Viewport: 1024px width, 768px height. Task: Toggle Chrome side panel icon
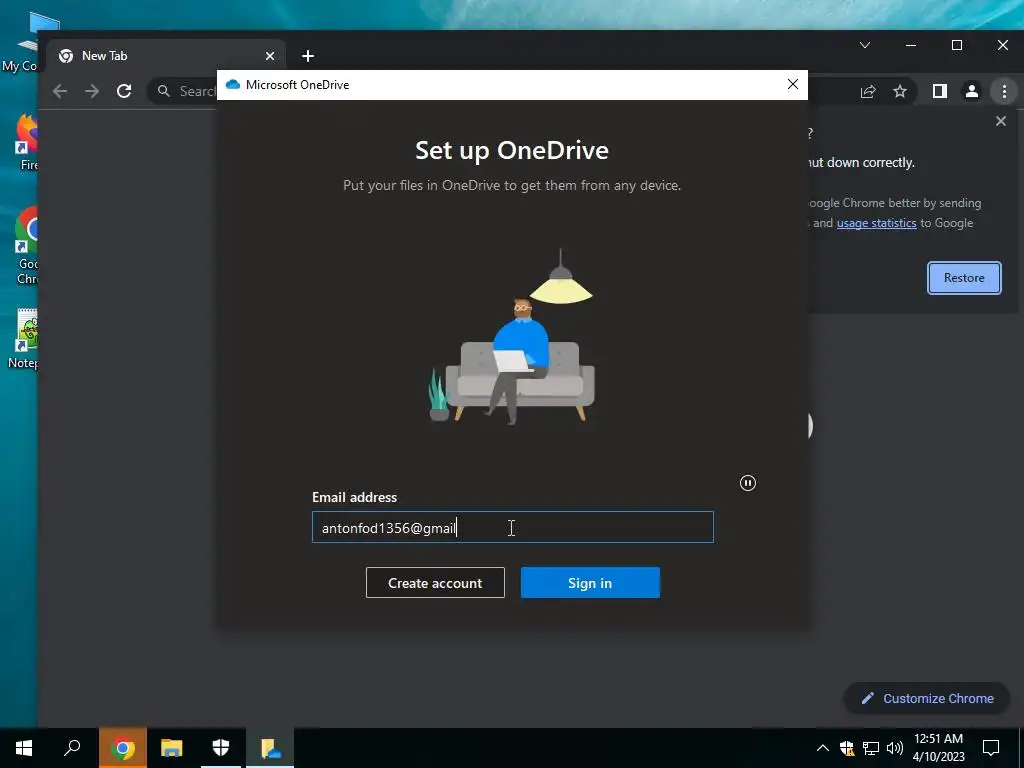click(x=939, y=91)
